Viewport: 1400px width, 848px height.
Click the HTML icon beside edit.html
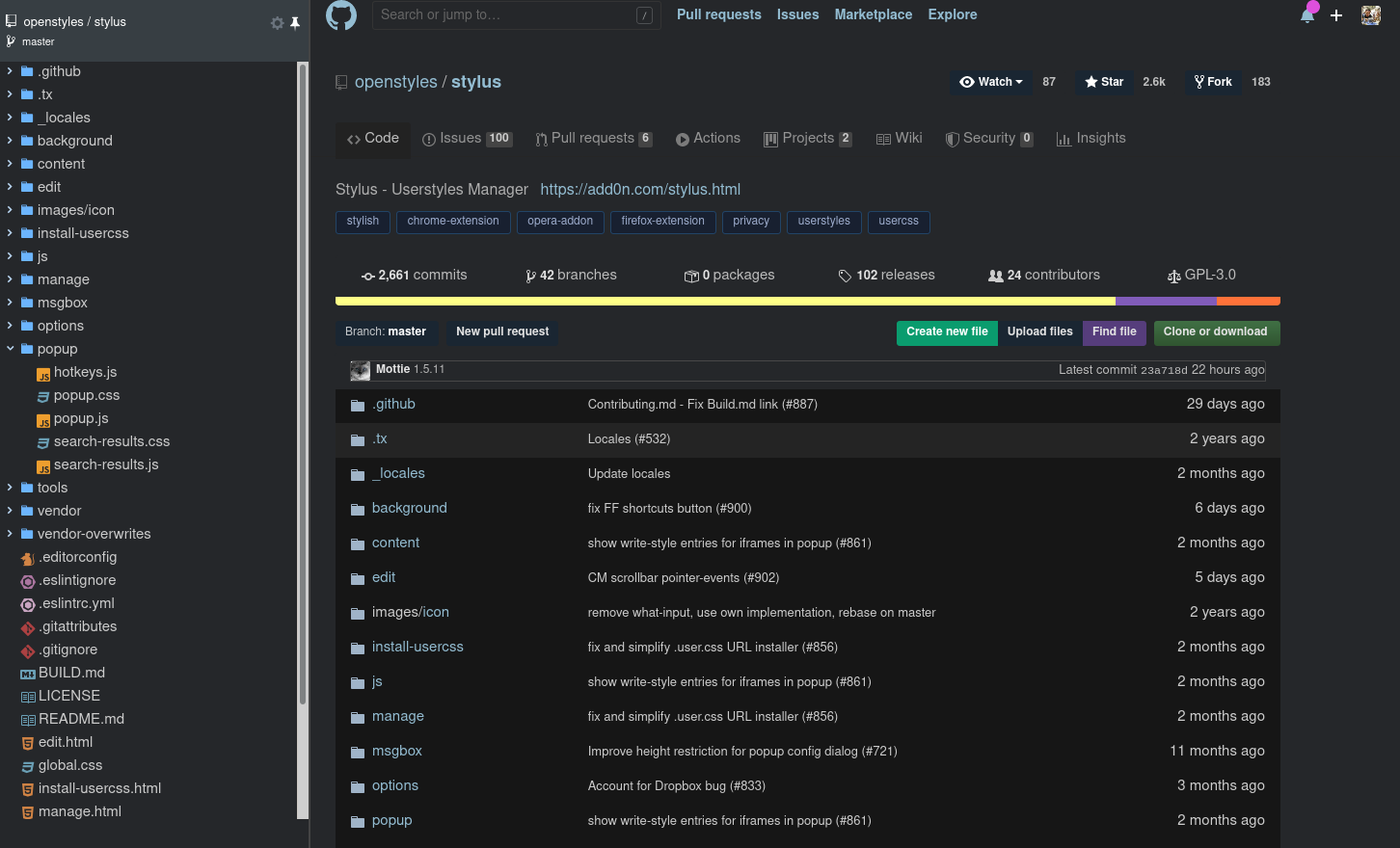[x=28, y=743]
